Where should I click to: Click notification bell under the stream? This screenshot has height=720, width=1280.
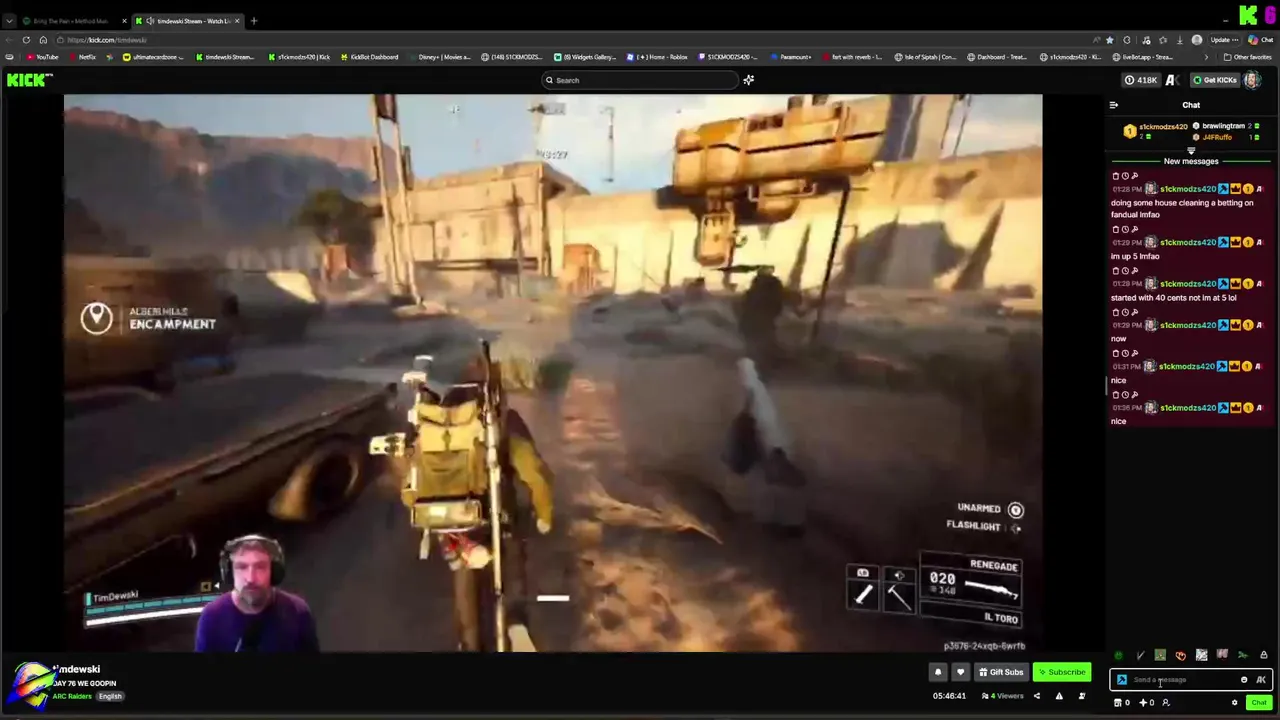click(938, 672)
